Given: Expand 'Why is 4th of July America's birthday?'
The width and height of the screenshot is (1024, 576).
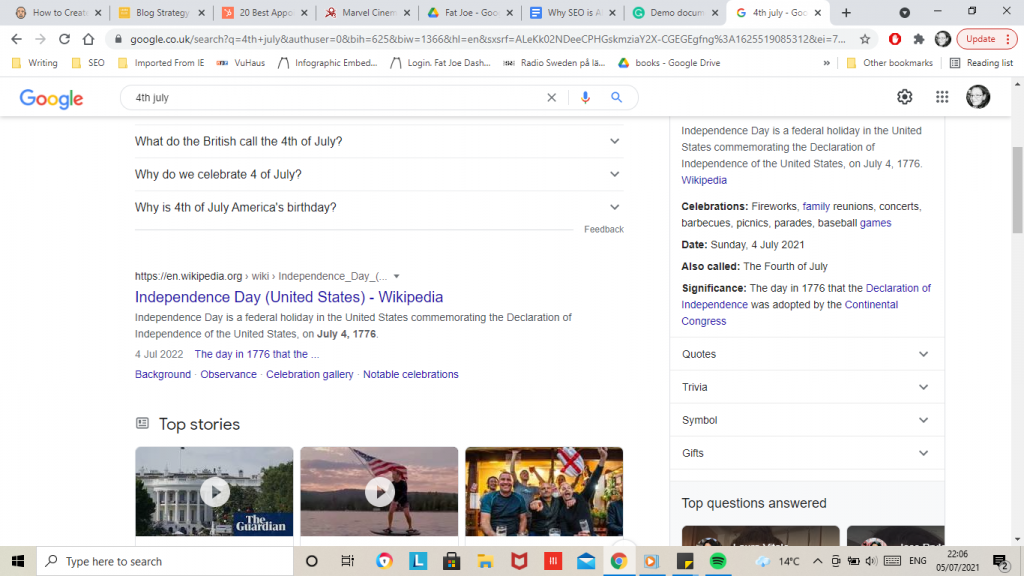Looking at the screenshot, I should coord(379,207).
